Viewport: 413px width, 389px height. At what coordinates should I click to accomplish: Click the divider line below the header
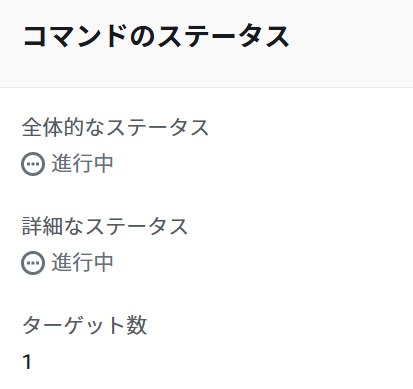click(x=206, y=87)
